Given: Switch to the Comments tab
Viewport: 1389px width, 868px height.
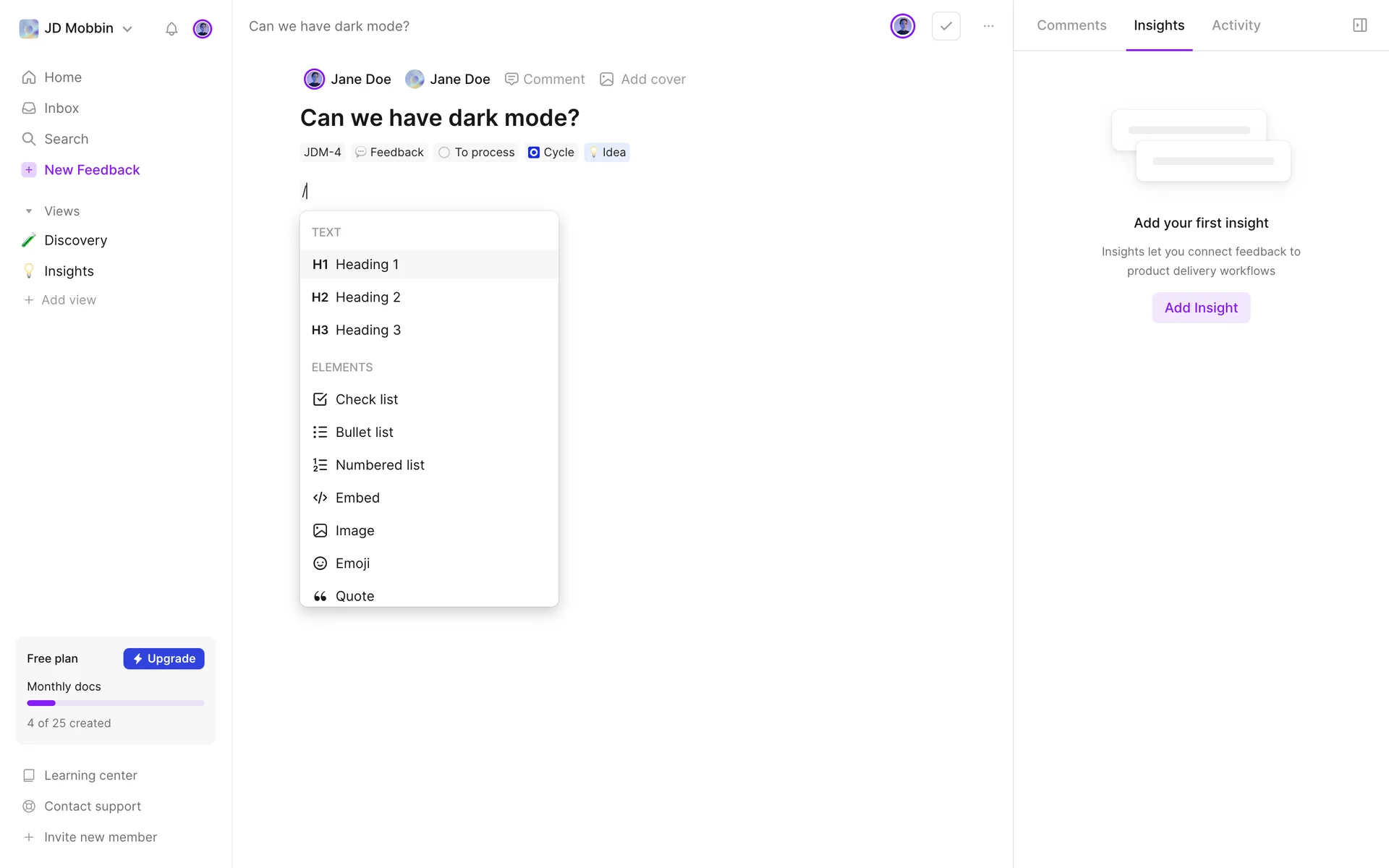Looking at the screenshot, I should tap(1071, 25).
